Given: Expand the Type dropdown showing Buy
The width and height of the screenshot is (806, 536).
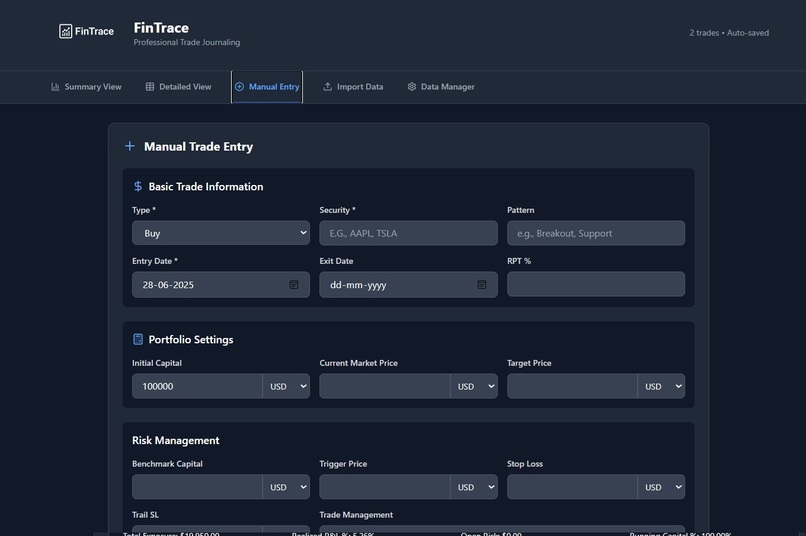Looking at the screenshot, I should click(x=221, y=233).
